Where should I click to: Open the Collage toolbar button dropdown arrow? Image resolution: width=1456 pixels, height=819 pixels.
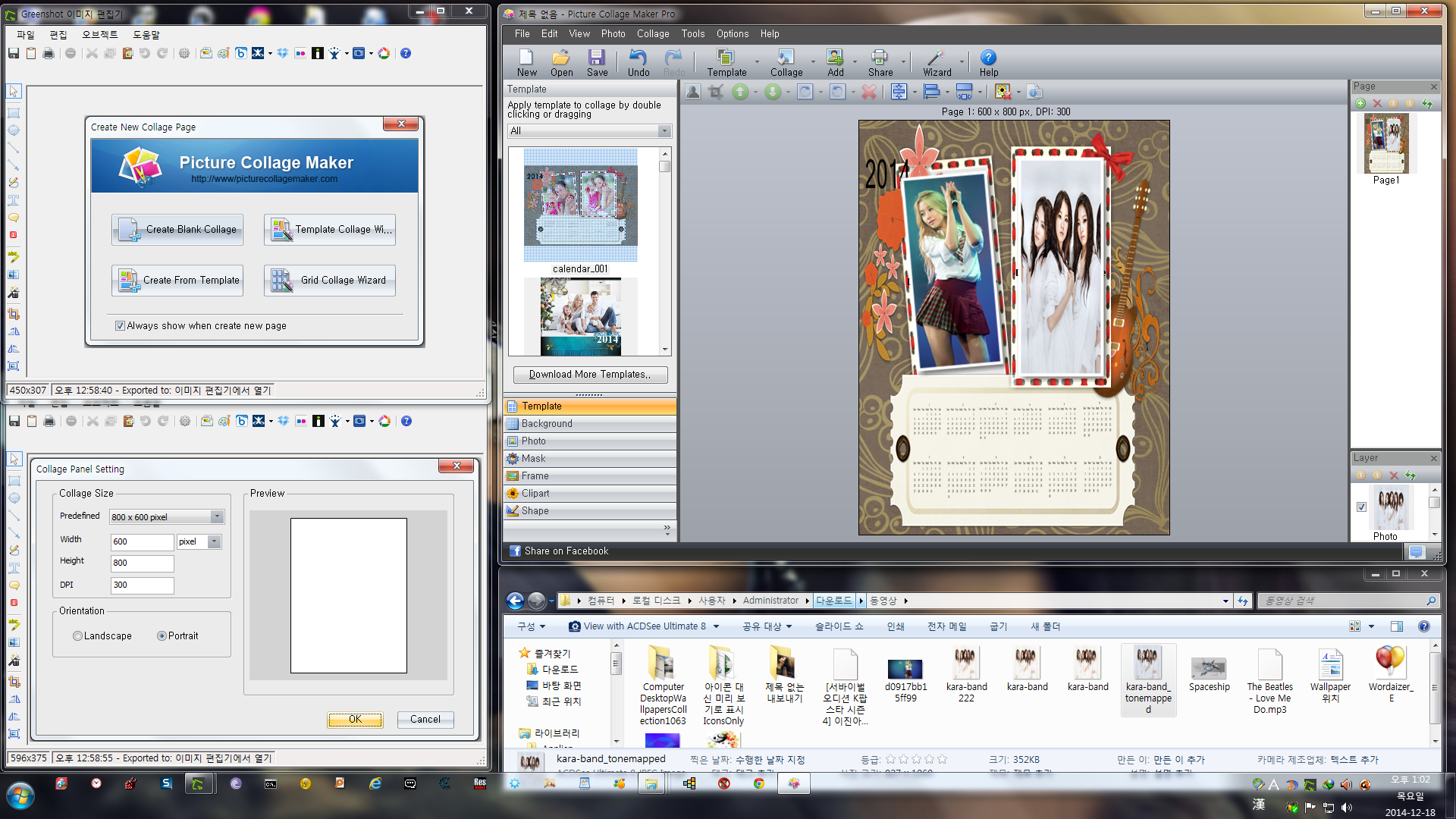pos(813,63)
